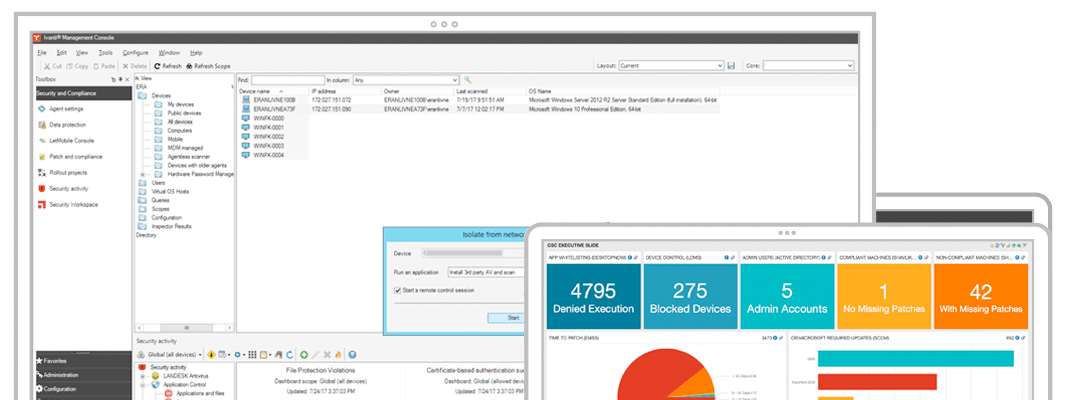
Task: Select the All devices tree folder
Action: pos(181,122)
